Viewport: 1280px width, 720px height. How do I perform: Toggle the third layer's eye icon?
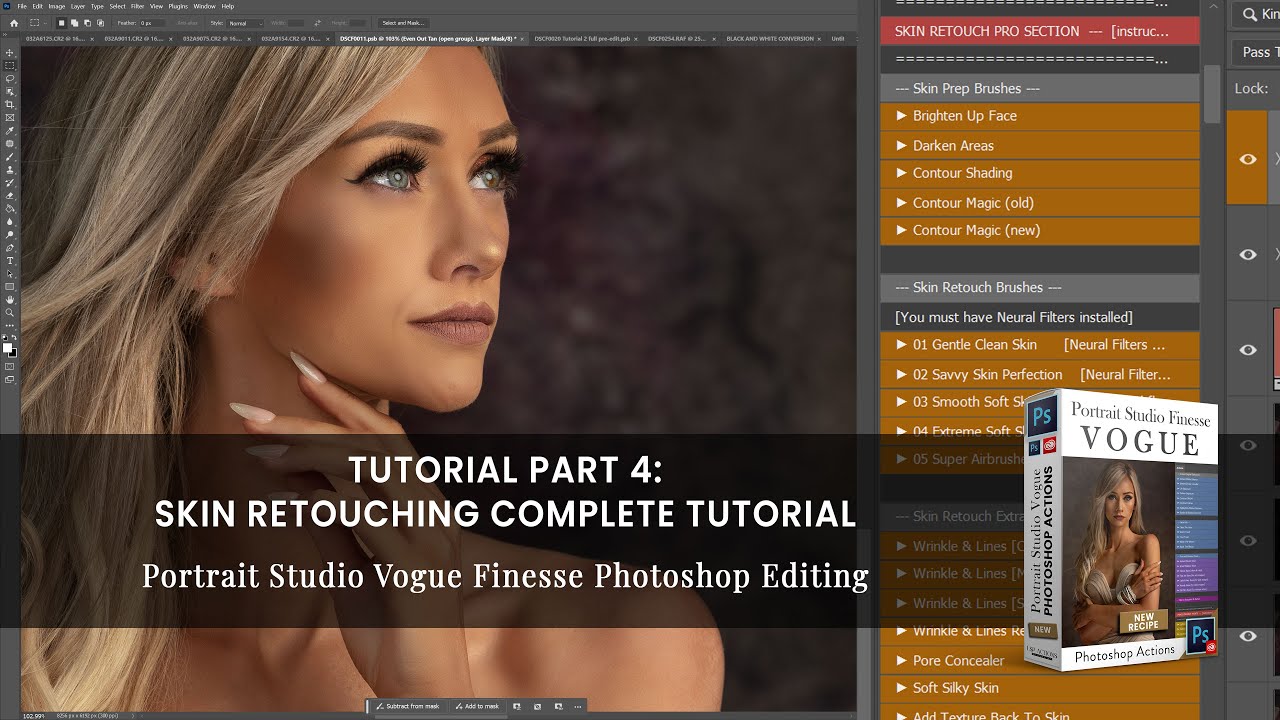tap(1248, 350)
